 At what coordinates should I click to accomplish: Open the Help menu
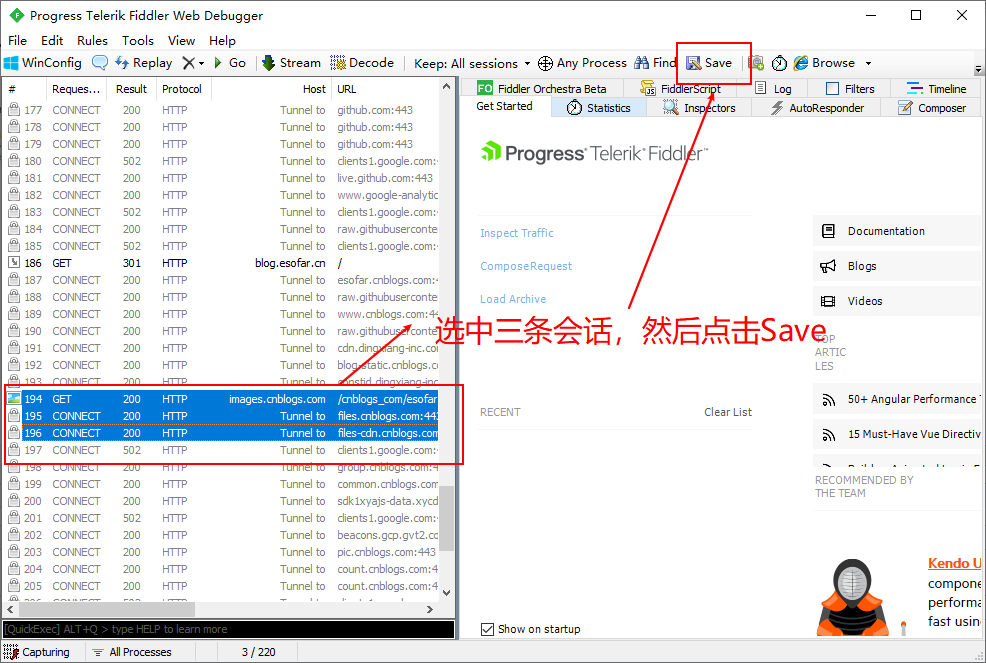point(222,40)
